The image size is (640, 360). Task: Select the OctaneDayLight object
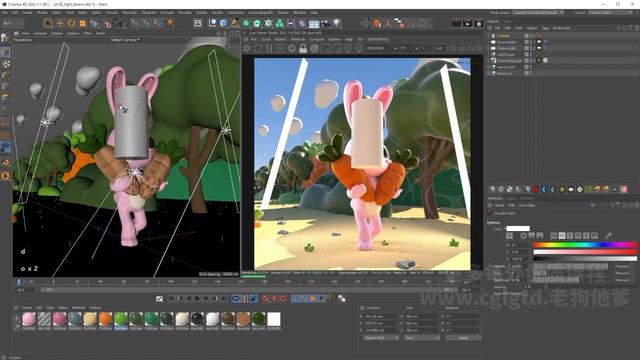pyautogui.click(x=509, y=60)
